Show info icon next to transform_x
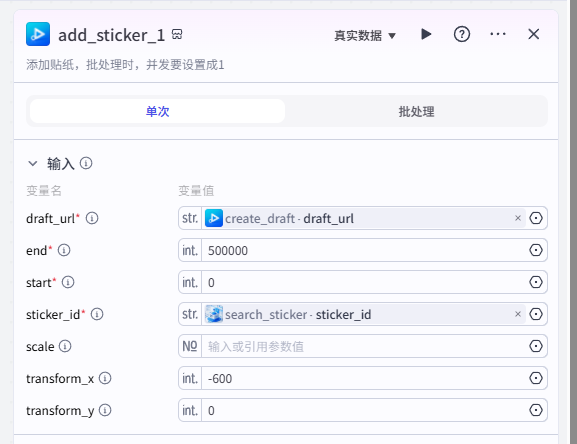Image resolution: width=577 pixels, height=444 pixels. tap(105, 378)
